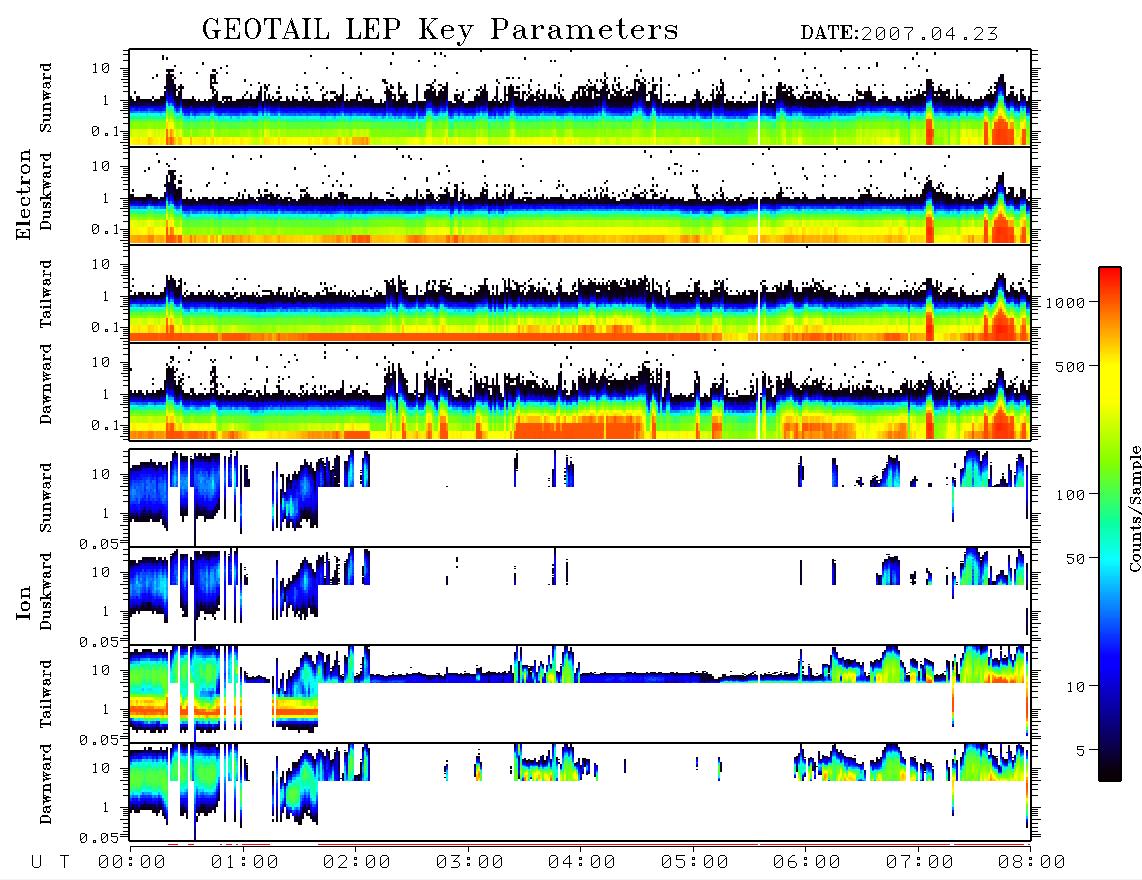Image resolution: width=1142 pixels, height=880 pixels.
Task: Click the Ion "Tailward" panel label
Action: (46, 694)
